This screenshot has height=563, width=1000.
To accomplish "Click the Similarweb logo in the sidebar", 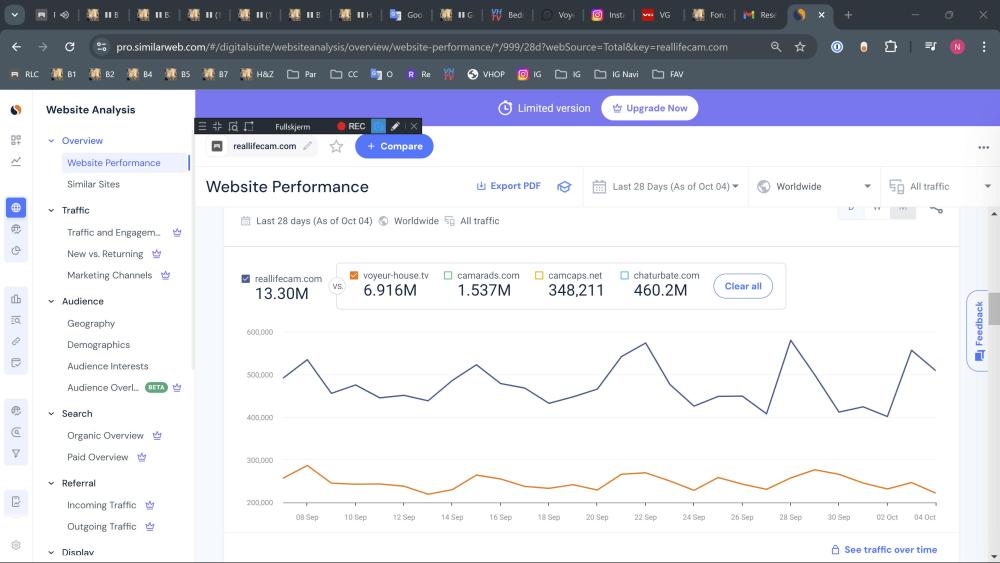I will point(16,110).
